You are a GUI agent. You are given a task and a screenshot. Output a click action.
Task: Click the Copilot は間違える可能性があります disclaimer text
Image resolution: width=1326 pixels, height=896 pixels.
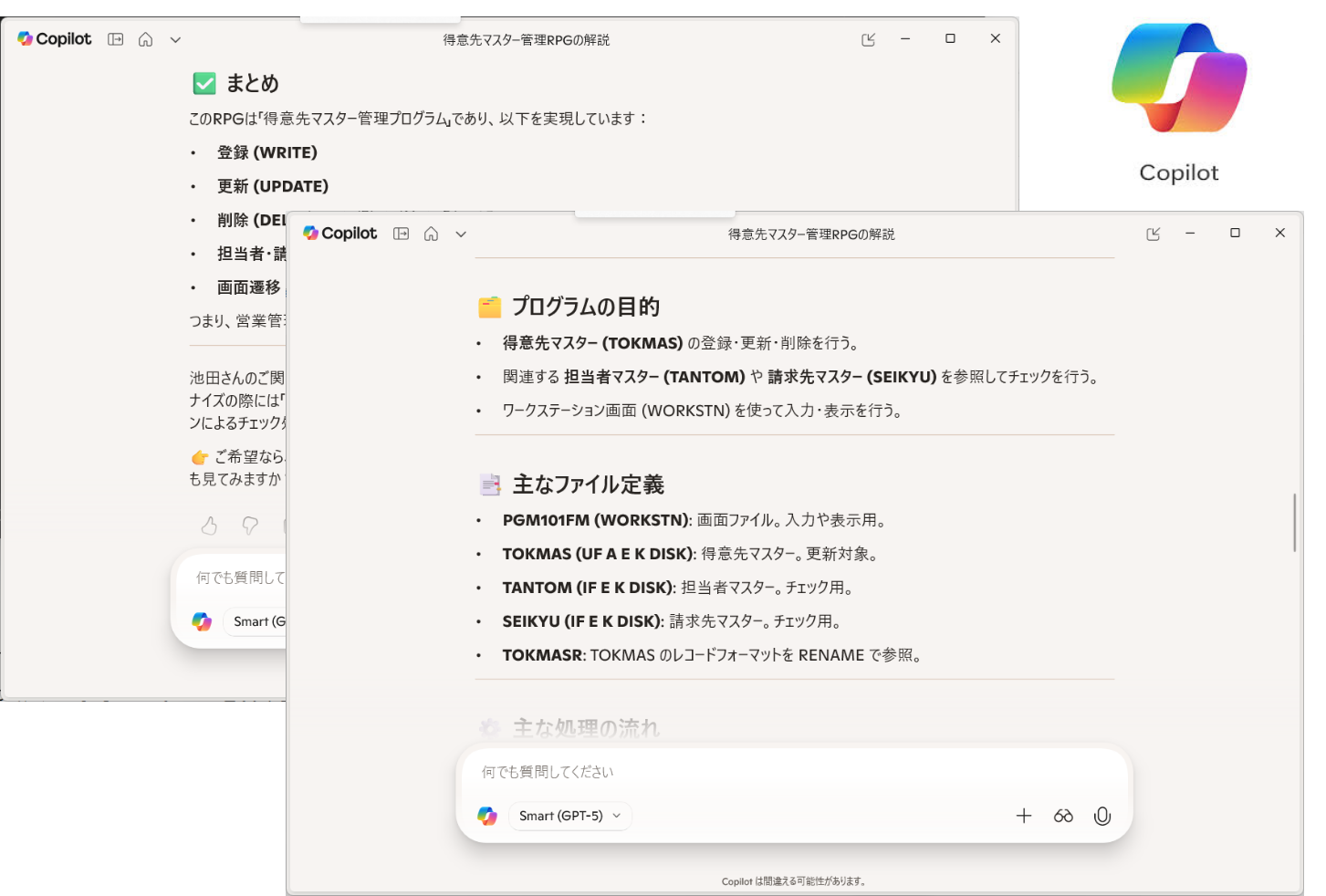[x=794, y=881]
